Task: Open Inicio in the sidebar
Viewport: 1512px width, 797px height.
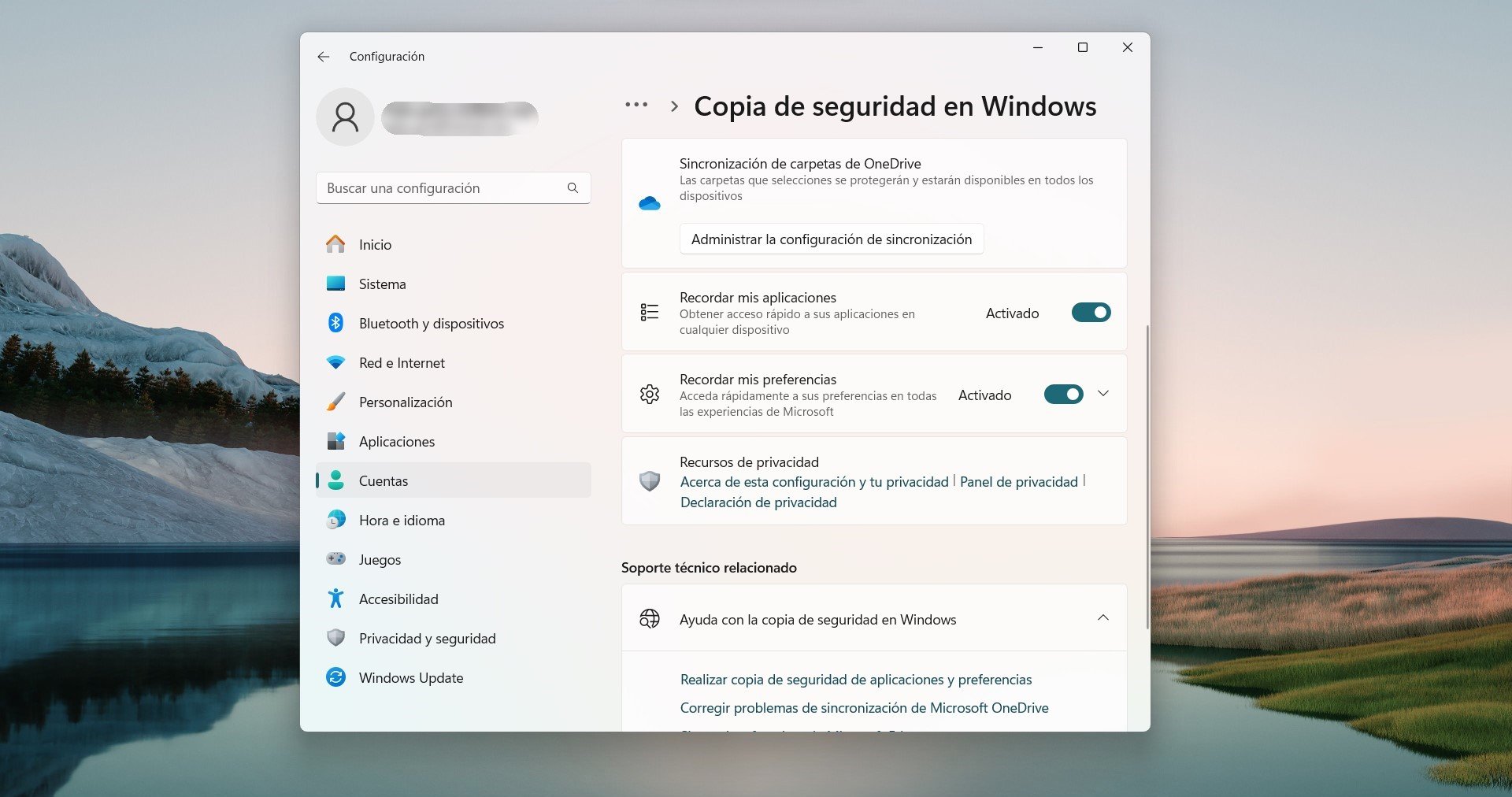Action: [453, 244]
